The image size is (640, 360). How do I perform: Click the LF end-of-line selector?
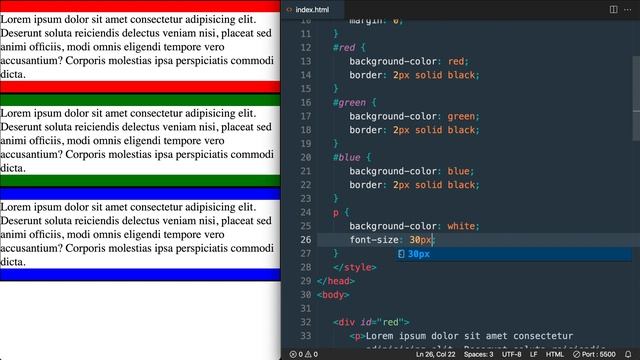tap(533, 354)
